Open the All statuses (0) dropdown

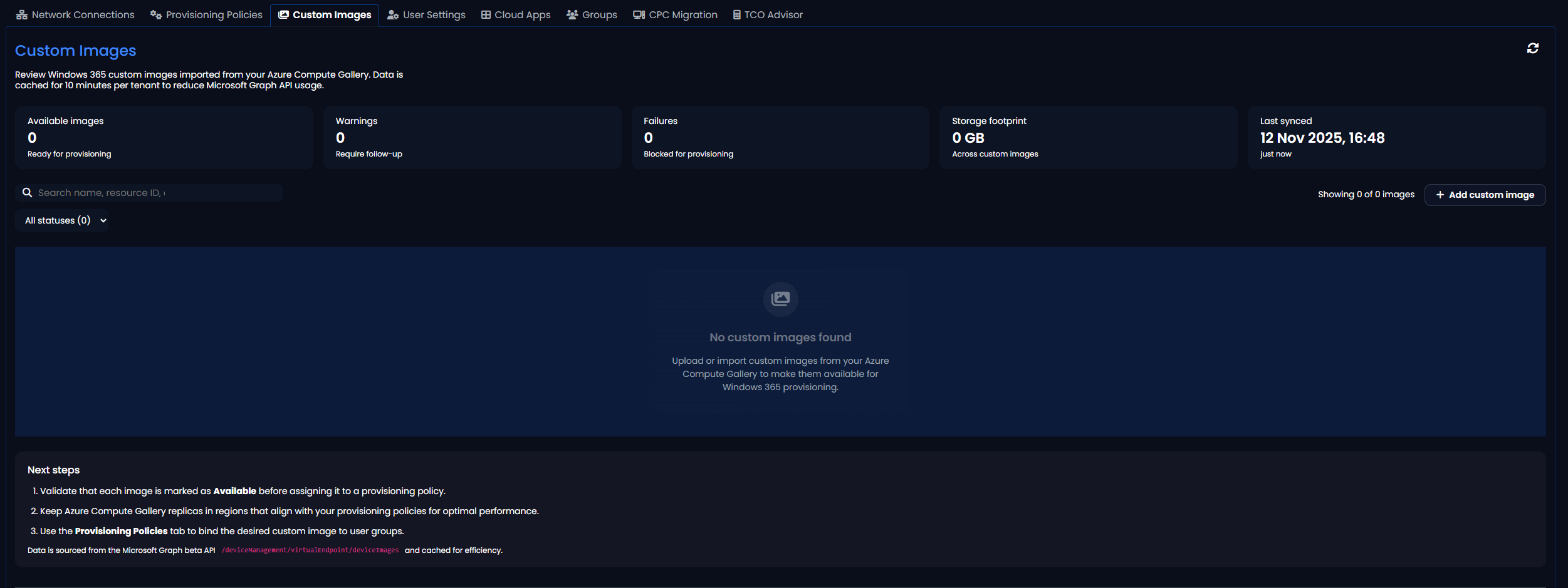point(61,220)
